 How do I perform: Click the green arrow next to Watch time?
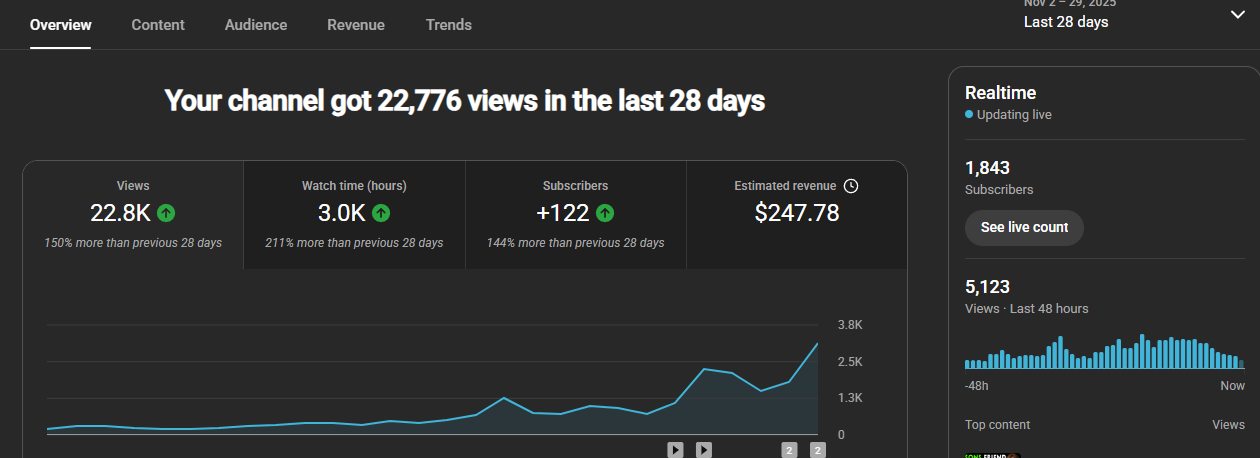(x=381, y=213)
